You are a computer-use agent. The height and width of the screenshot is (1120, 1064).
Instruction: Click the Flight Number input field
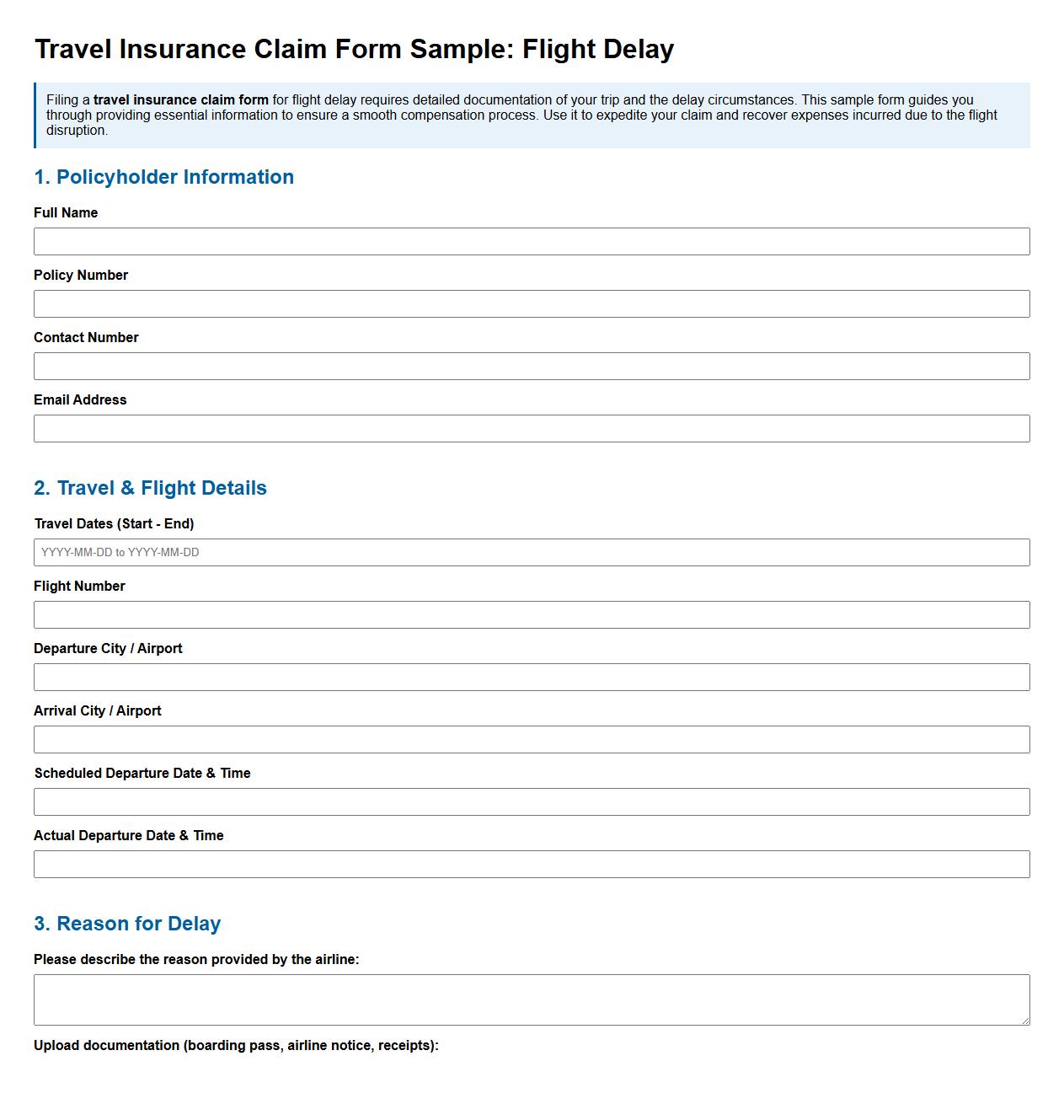(531, 614)
